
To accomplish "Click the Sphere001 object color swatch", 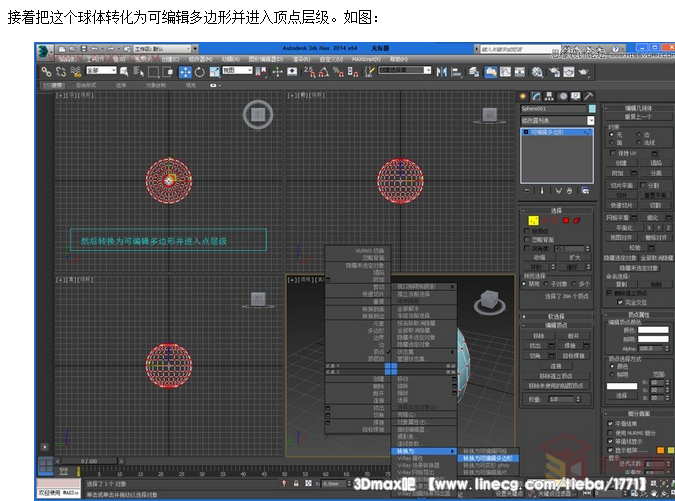I will coord(592,109).
